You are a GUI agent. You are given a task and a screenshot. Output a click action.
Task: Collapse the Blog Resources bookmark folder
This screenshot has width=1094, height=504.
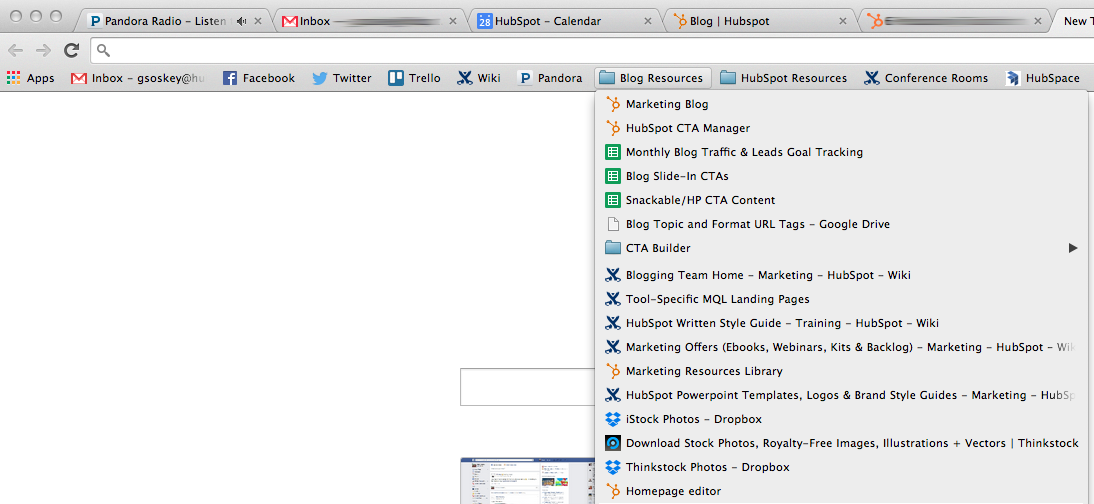(x=653, y=78)
